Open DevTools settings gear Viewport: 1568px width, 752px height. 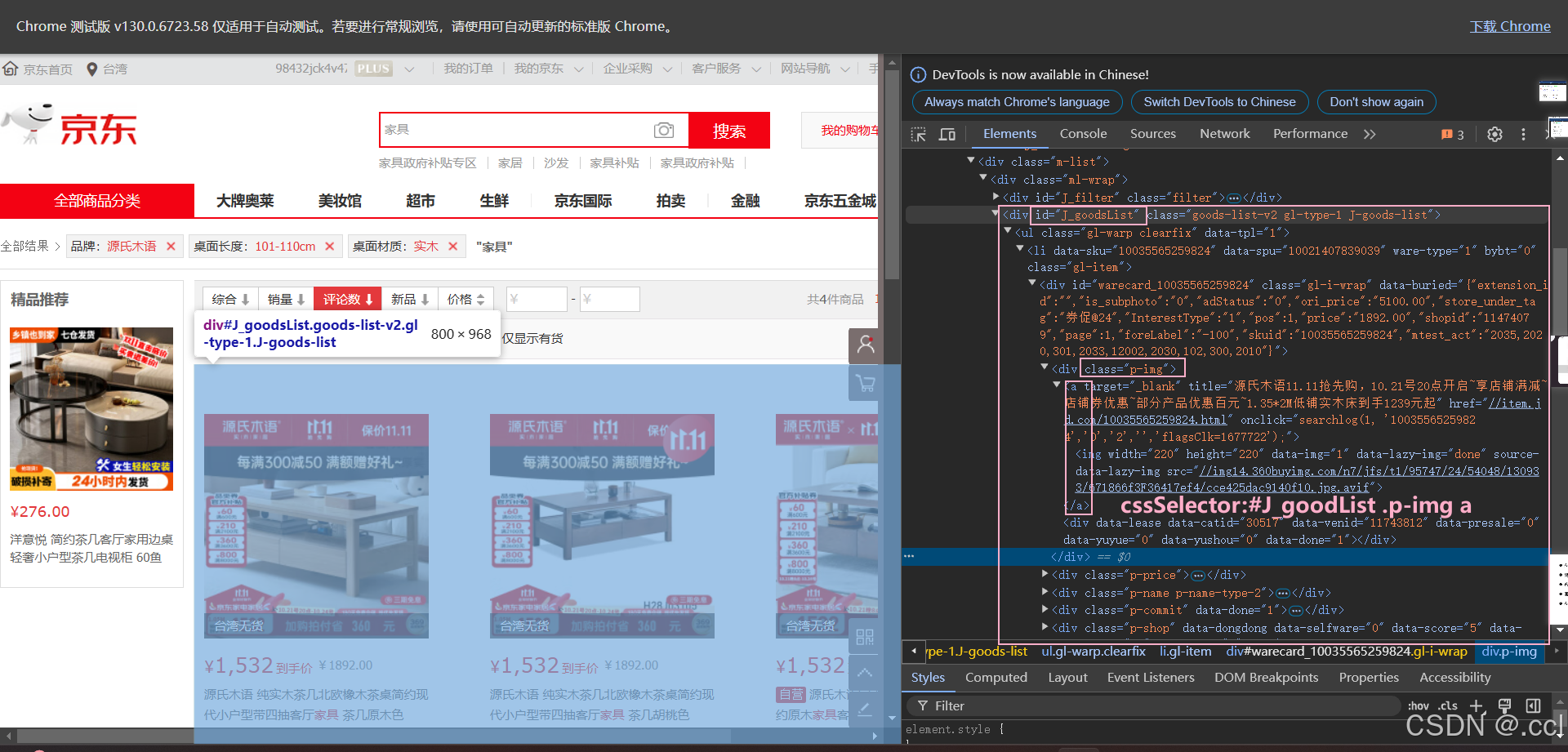pos(1494,134)
